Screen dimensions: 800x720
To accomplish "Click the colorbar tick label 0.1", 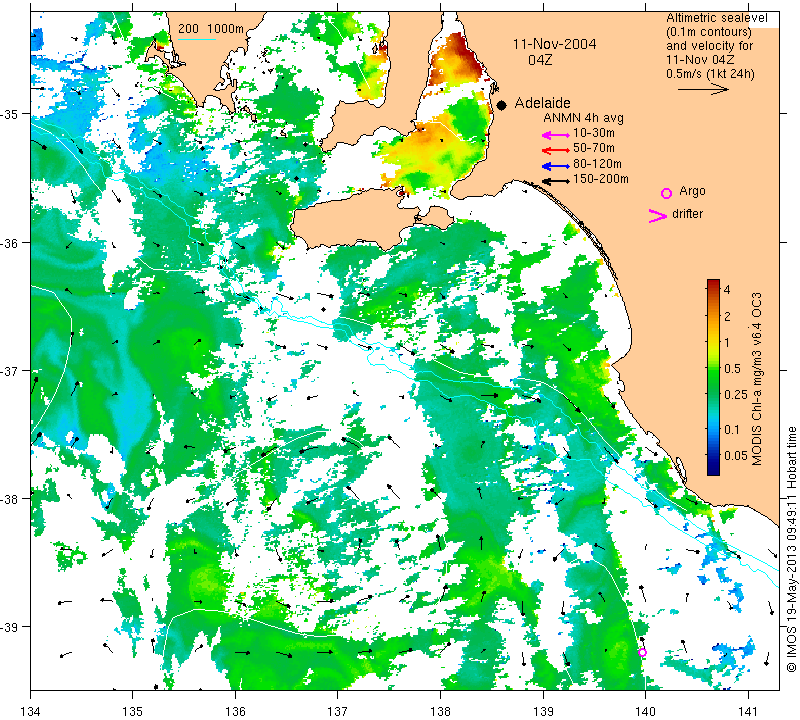I will 732,430.
